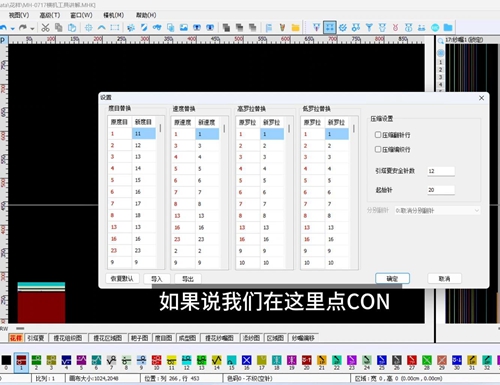Click the magnifier icon above the right panel
The image size is (500, 385).
[x=441, y=41]
